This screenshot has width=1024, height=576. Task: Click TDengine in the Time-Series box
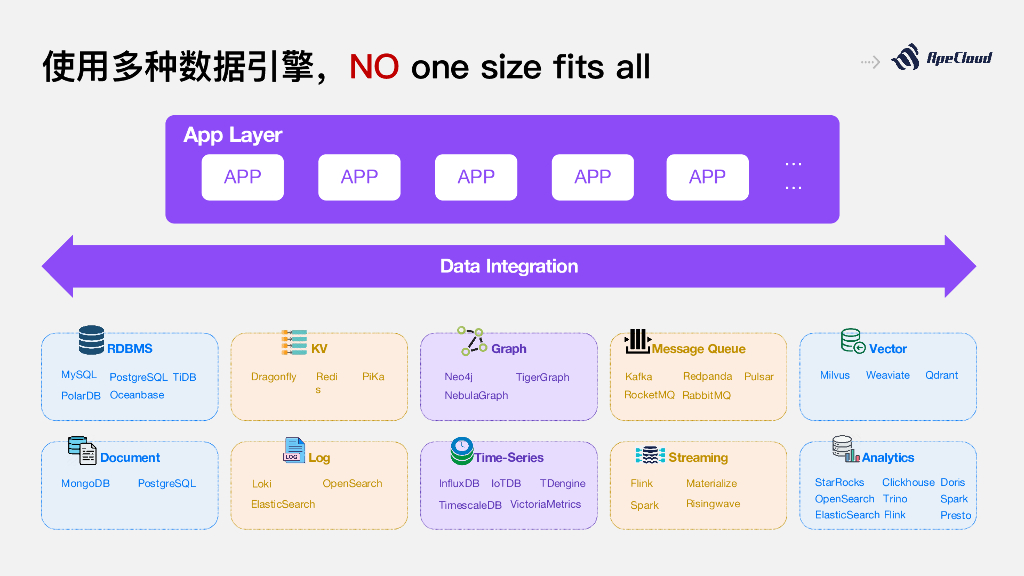[562, 484]
